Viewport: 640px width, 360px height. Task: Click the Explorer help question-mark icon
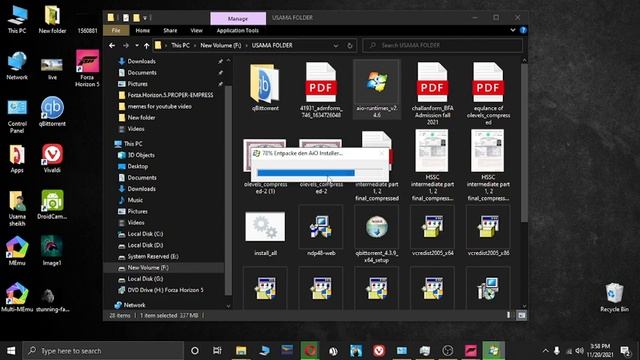pos(523,30)
